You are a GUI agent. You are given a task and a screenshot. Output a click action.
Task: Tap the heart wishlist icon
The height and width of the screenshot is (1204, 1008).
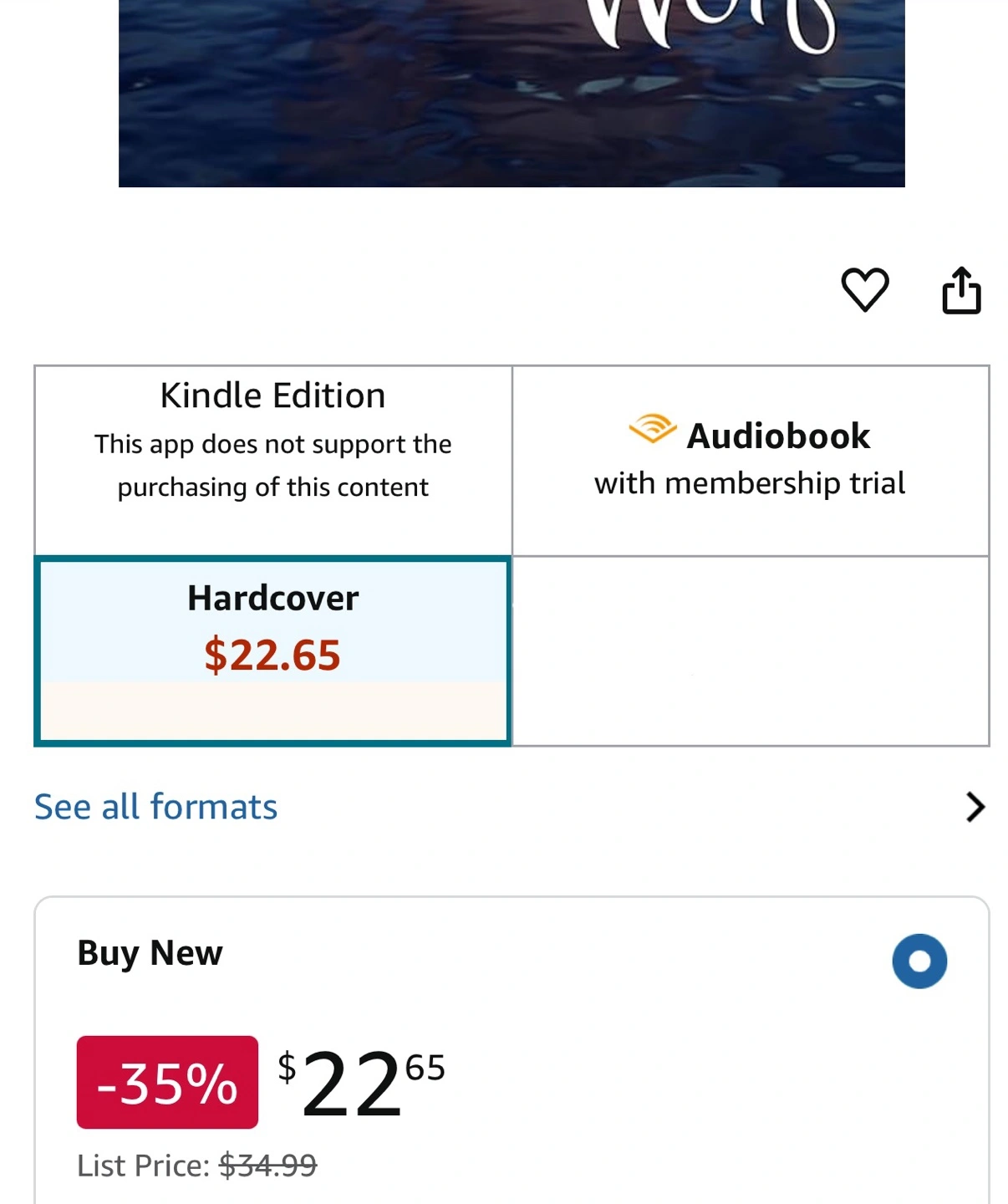[x=864, y=290]
